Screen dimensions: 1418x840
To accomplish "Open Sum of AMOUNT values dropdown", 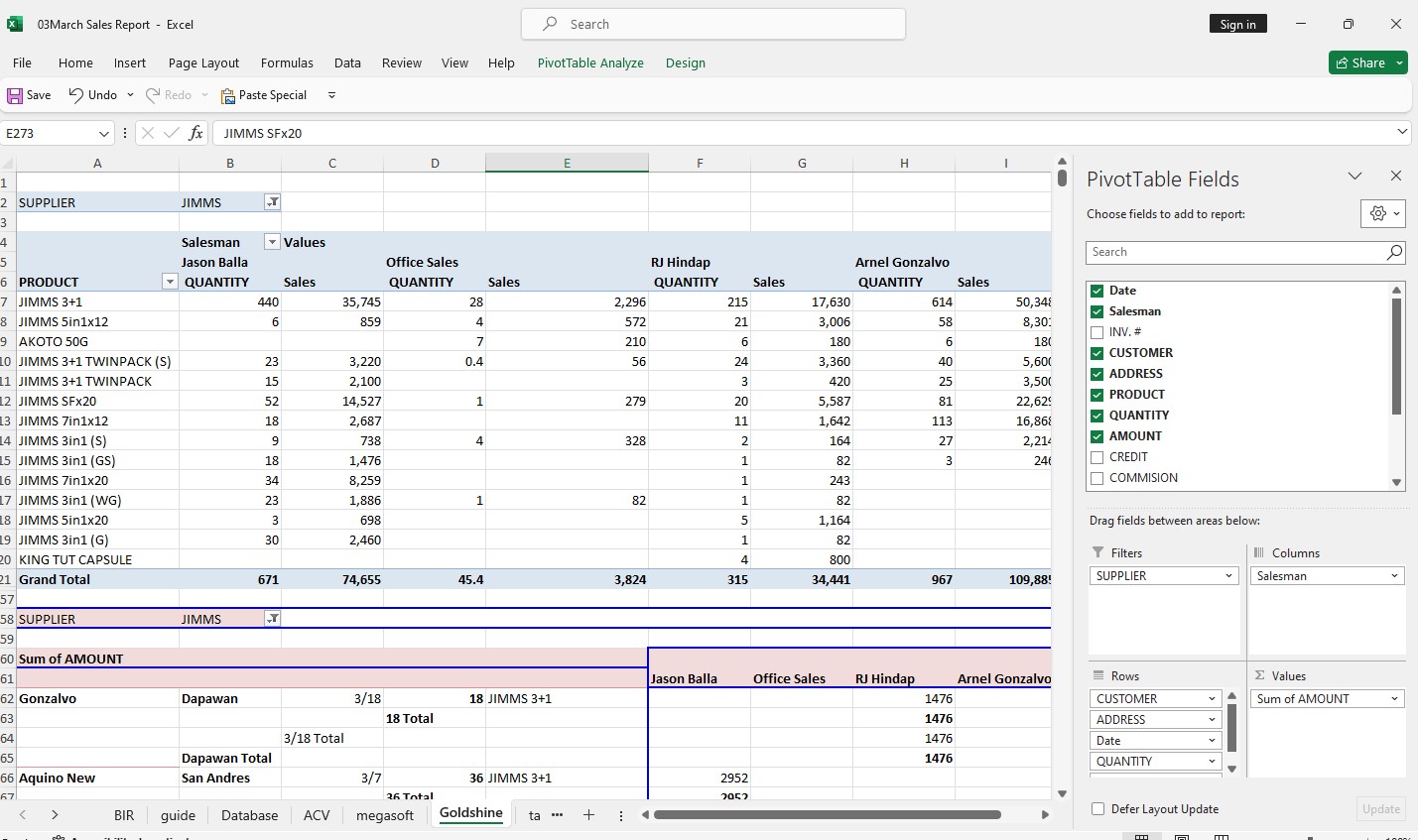I will 1394,699.
